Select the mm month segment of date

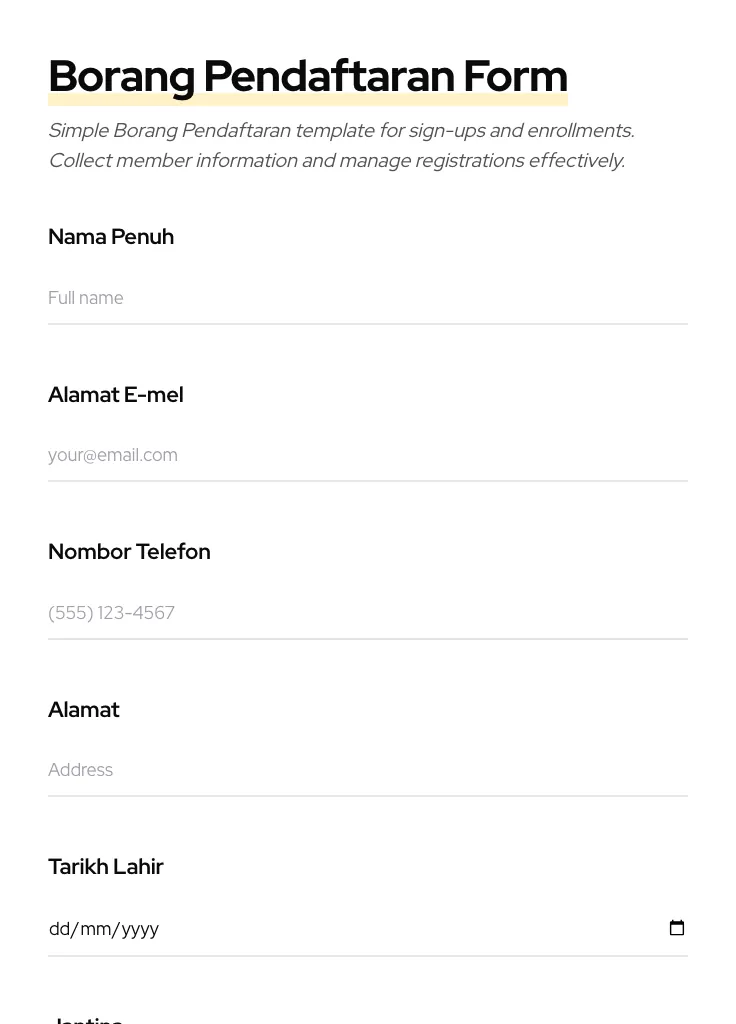[95, 929]
